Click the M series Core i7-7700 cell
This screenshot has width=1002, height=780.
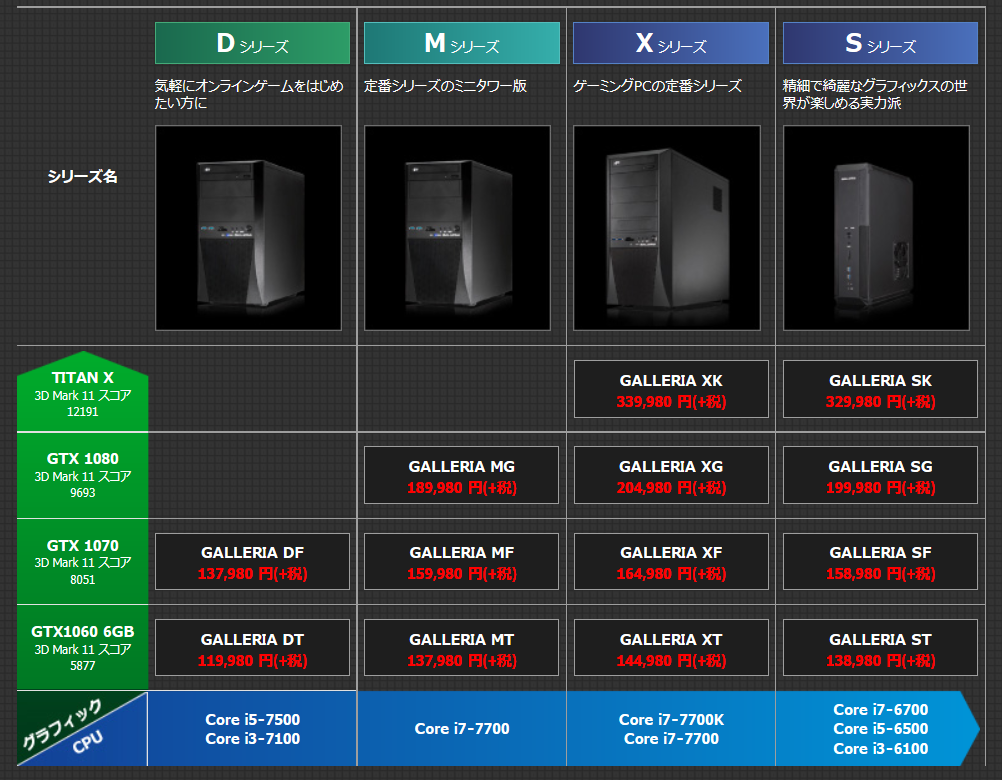coord(462,728)
